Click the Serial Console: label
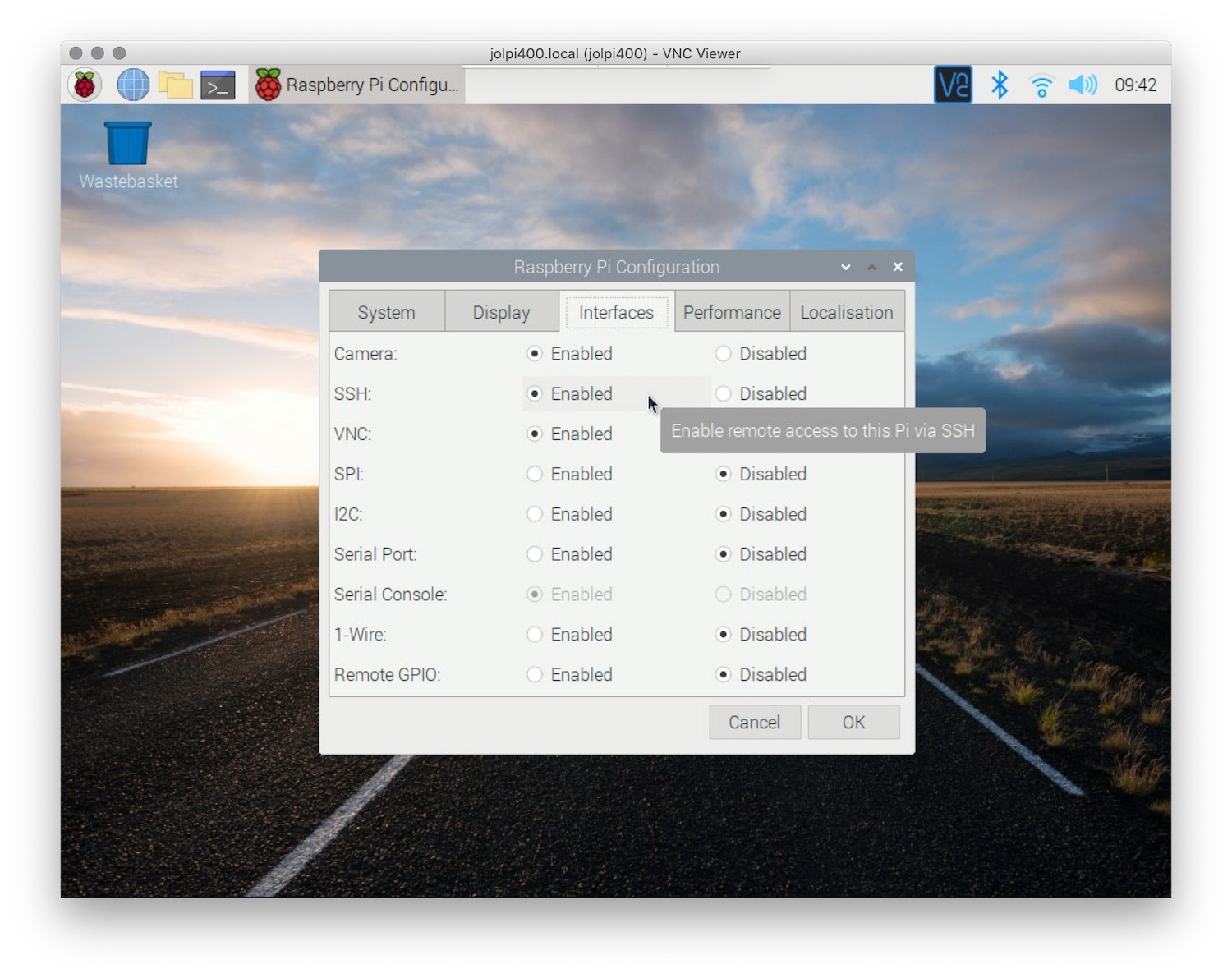The width and height of the screenshot is (1232, 978). (390, 595)
